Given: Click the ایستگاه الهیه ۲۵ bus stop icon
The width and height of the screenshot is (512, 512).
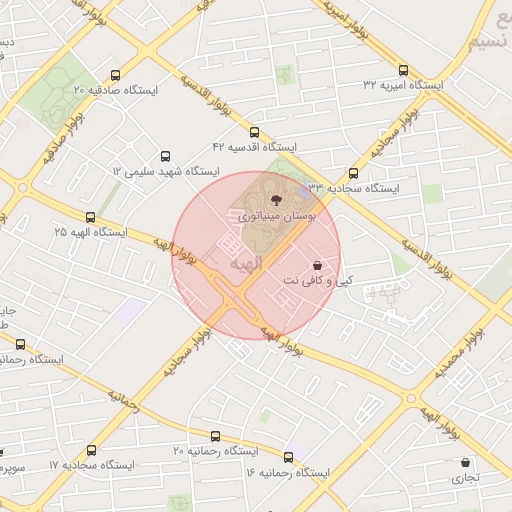Looking at the screenshot, I should [90, 217].
